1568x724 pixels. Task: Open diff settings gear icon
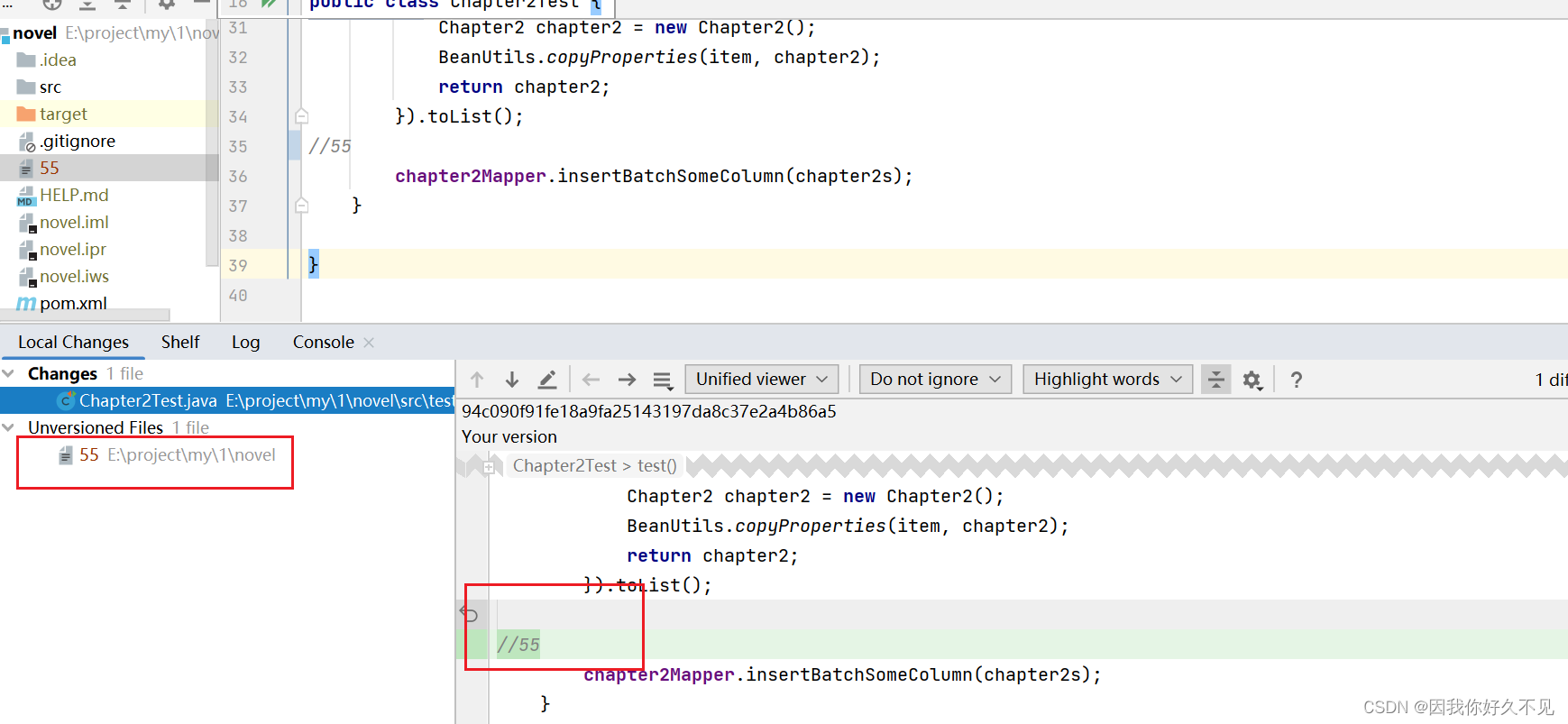(1252, 380)
